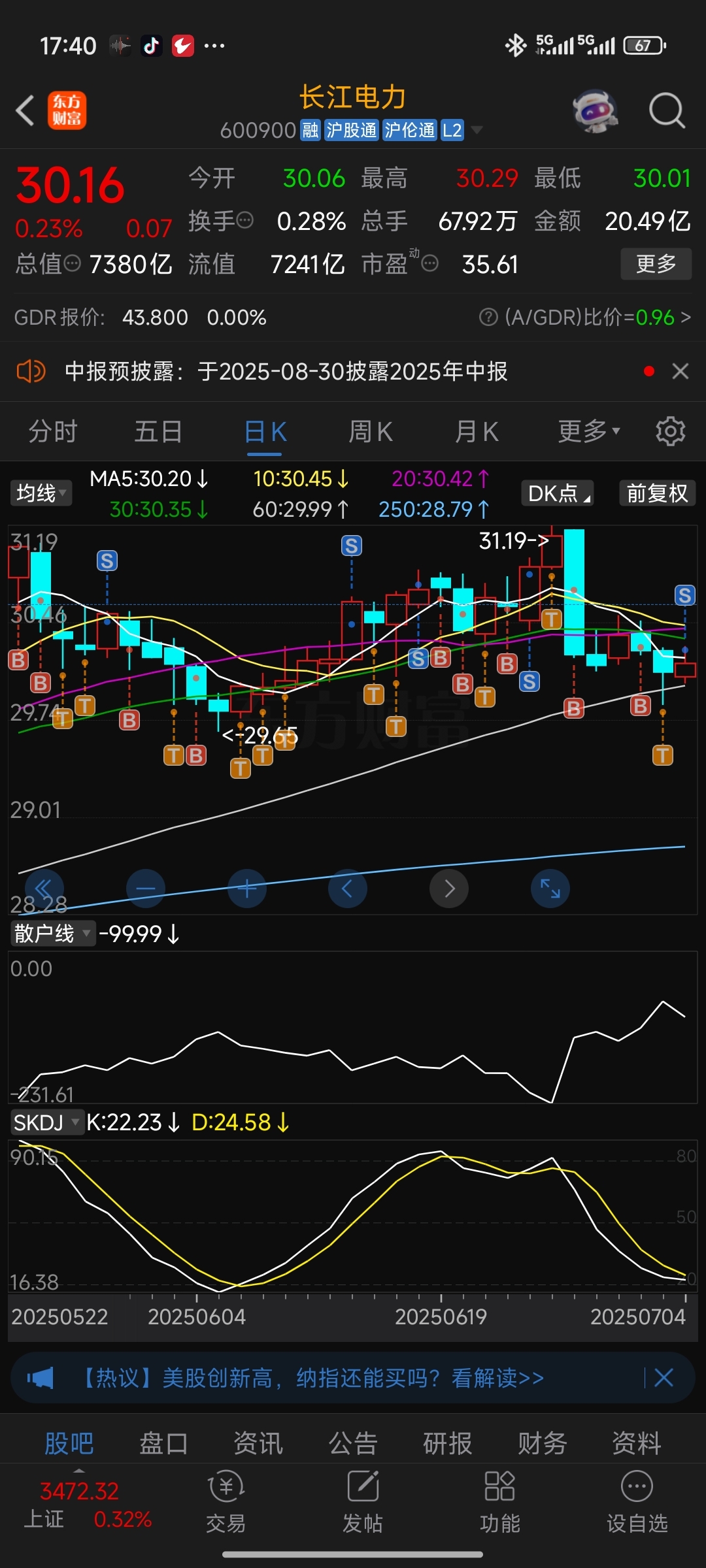Move chart left with arrow button
706x1568 pixels.
click(347, 889)
